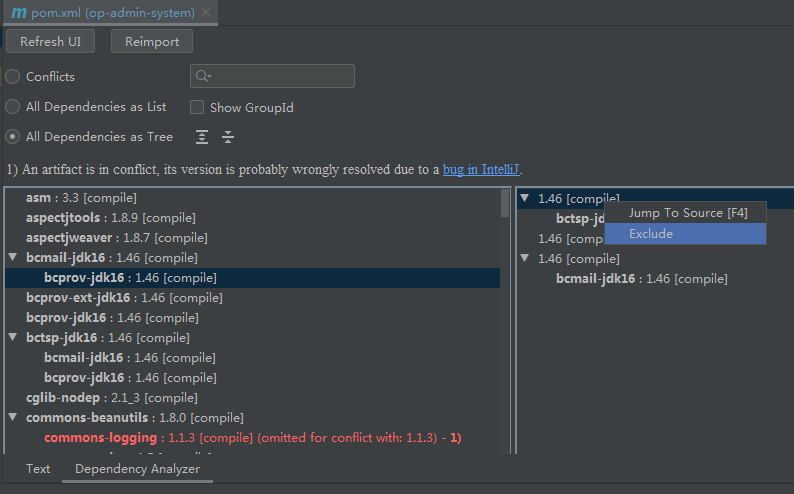
Task: Select commons-beanutils : 1.8.0 [compile] row
Action: 252,418
